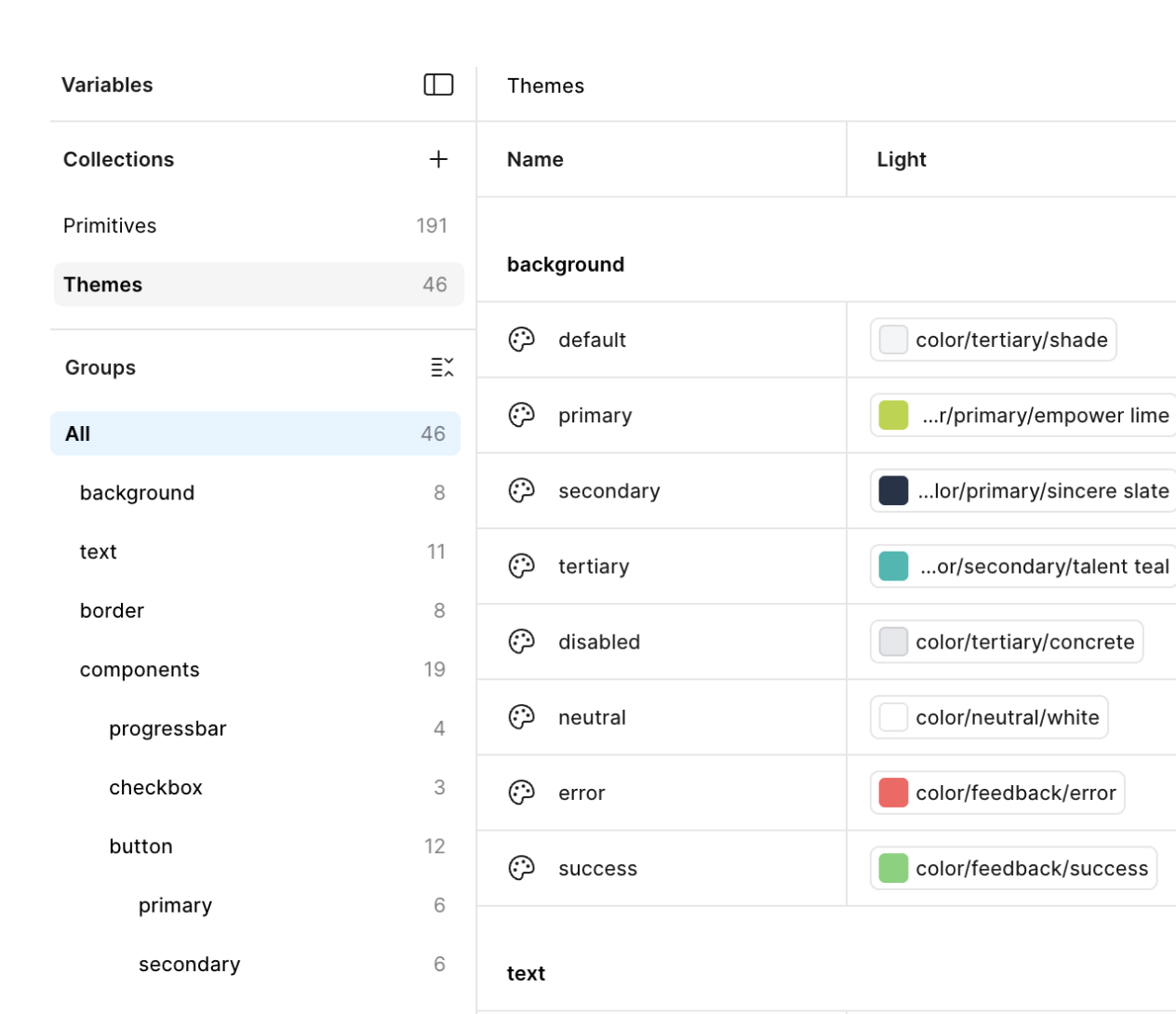Image resolution: width=1176 pixels, height=1014 pixels.
Task: Click the talent teal color swatch
Action: [x=893, y=566]
